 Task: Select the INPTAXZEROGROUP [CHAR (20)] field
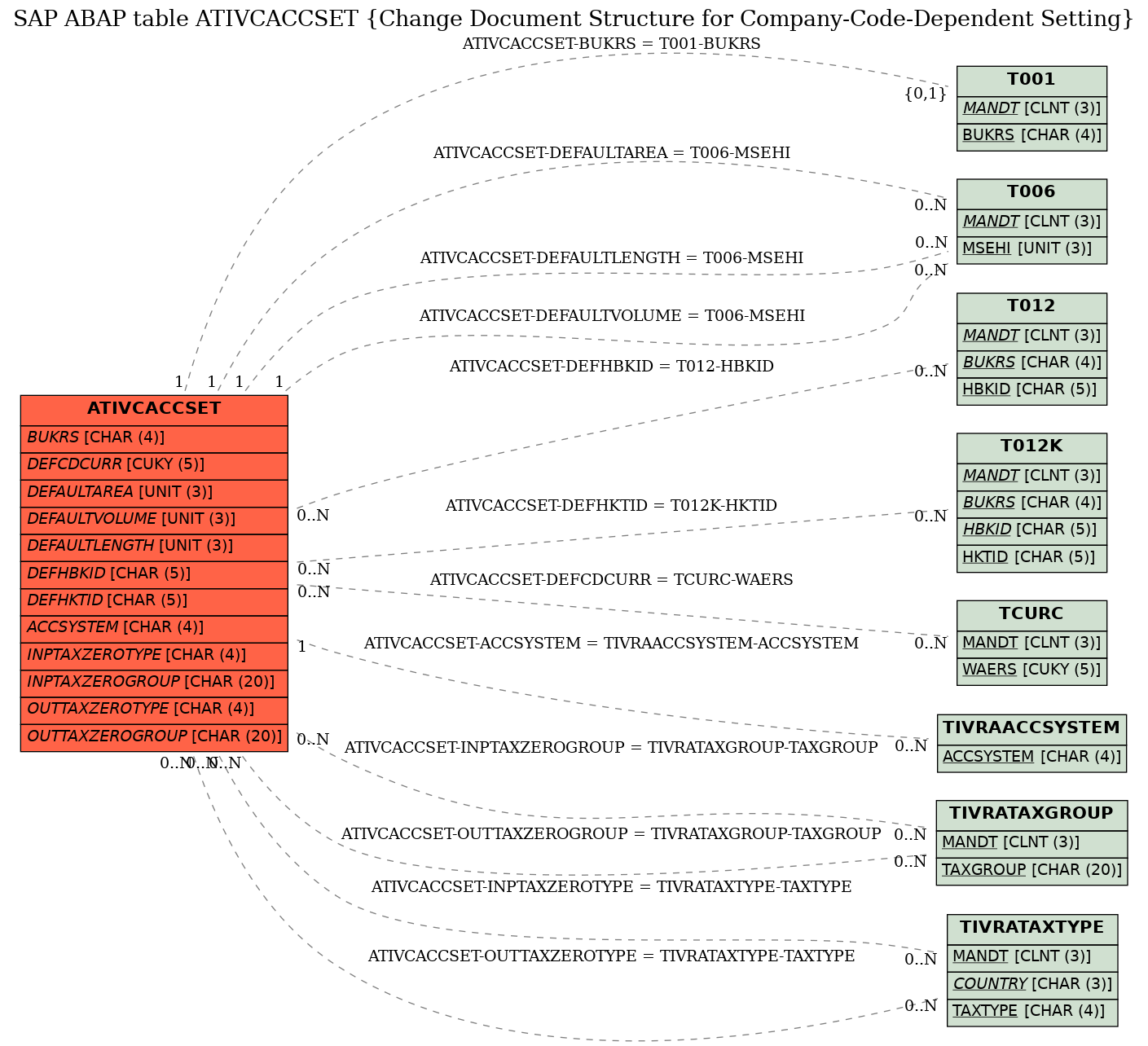click(154, 682)
